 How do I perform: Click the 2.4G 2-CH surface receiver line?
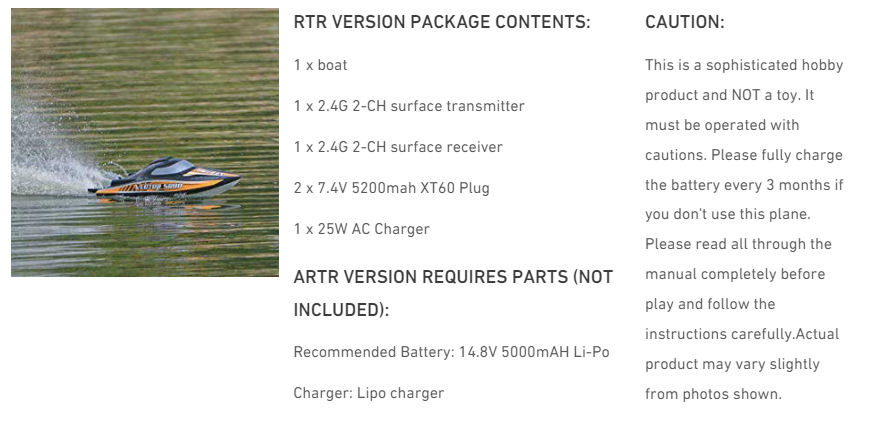click(398, 147)
